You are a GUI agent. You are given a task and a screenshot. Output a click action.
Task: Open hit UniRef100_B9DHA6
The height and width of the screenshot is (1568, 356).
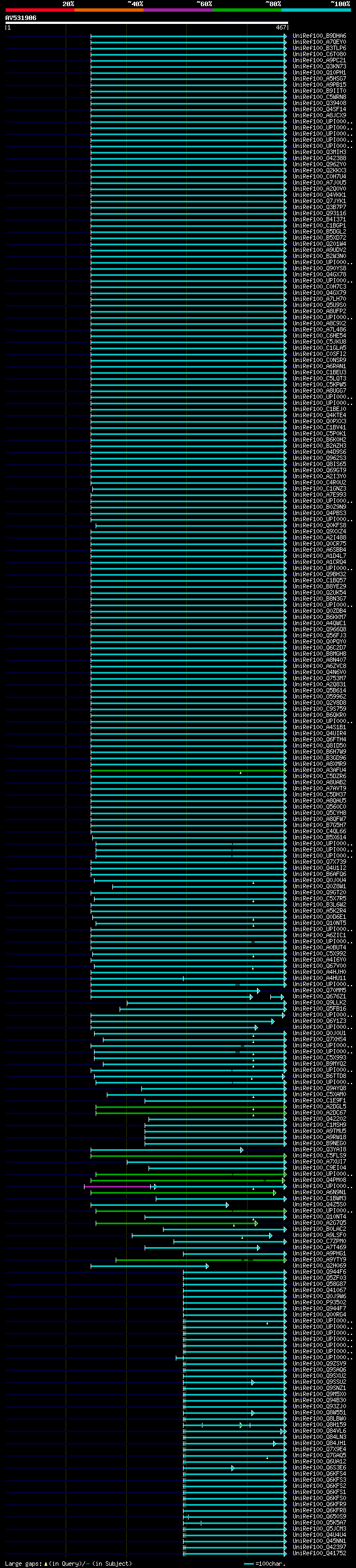(x=319, y=36)
